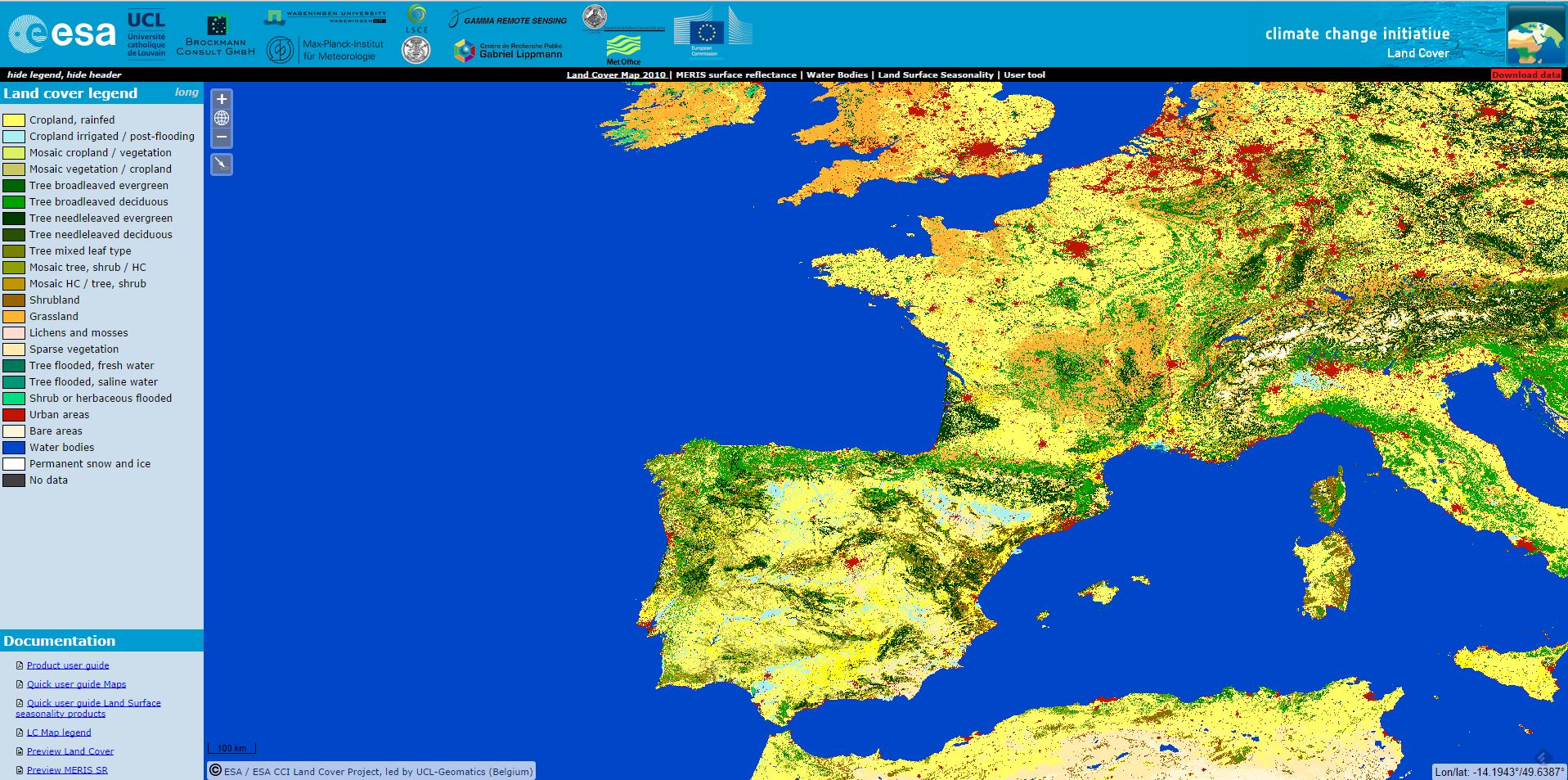This screenshot has width=1568, height=780.
Task: Hide the header via the 'hide header' toggle
Action: click(x=94, y=74)
